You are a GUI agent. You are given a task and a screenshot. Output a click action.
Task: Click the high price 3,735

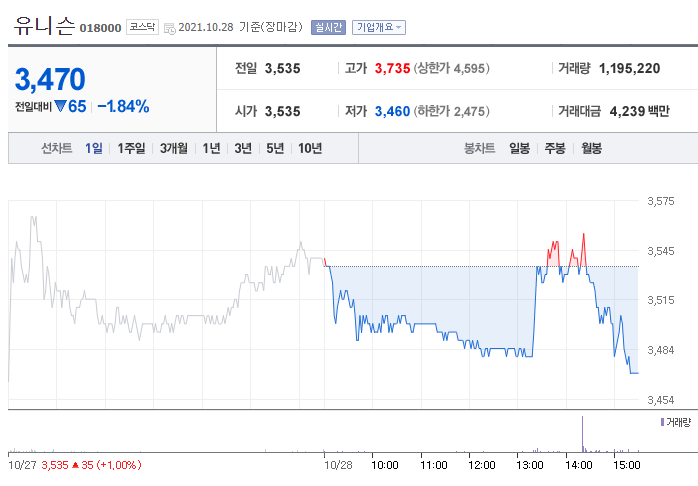point(392,69)
